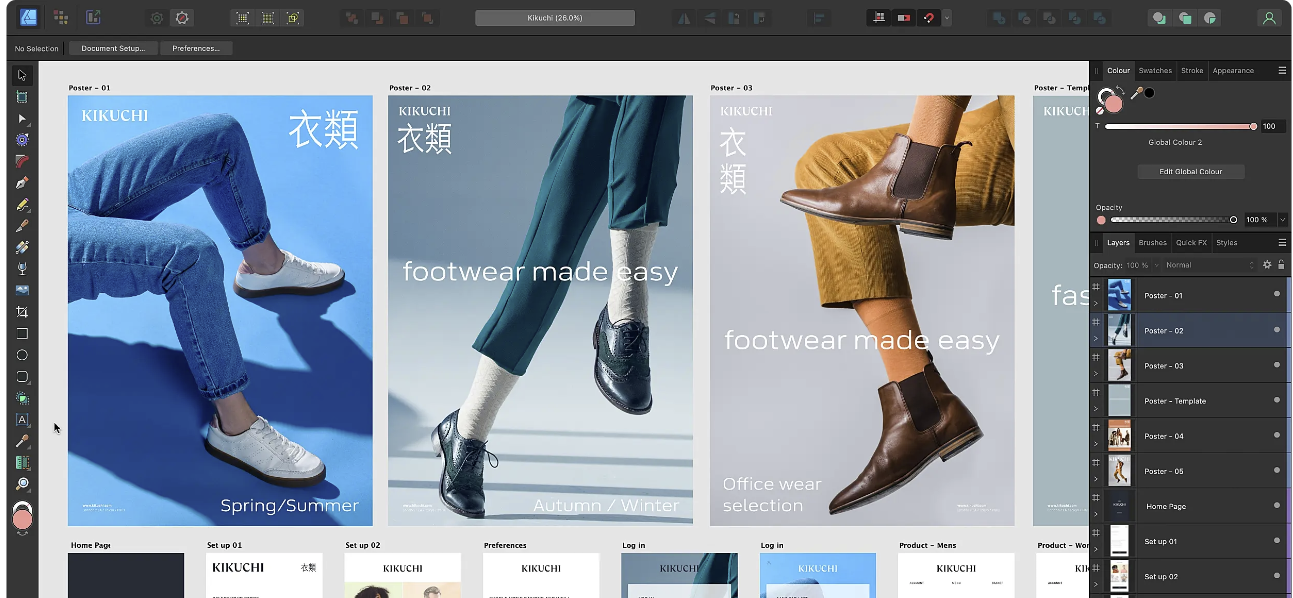Click the boolean Add operation icon

click(997, 18)
